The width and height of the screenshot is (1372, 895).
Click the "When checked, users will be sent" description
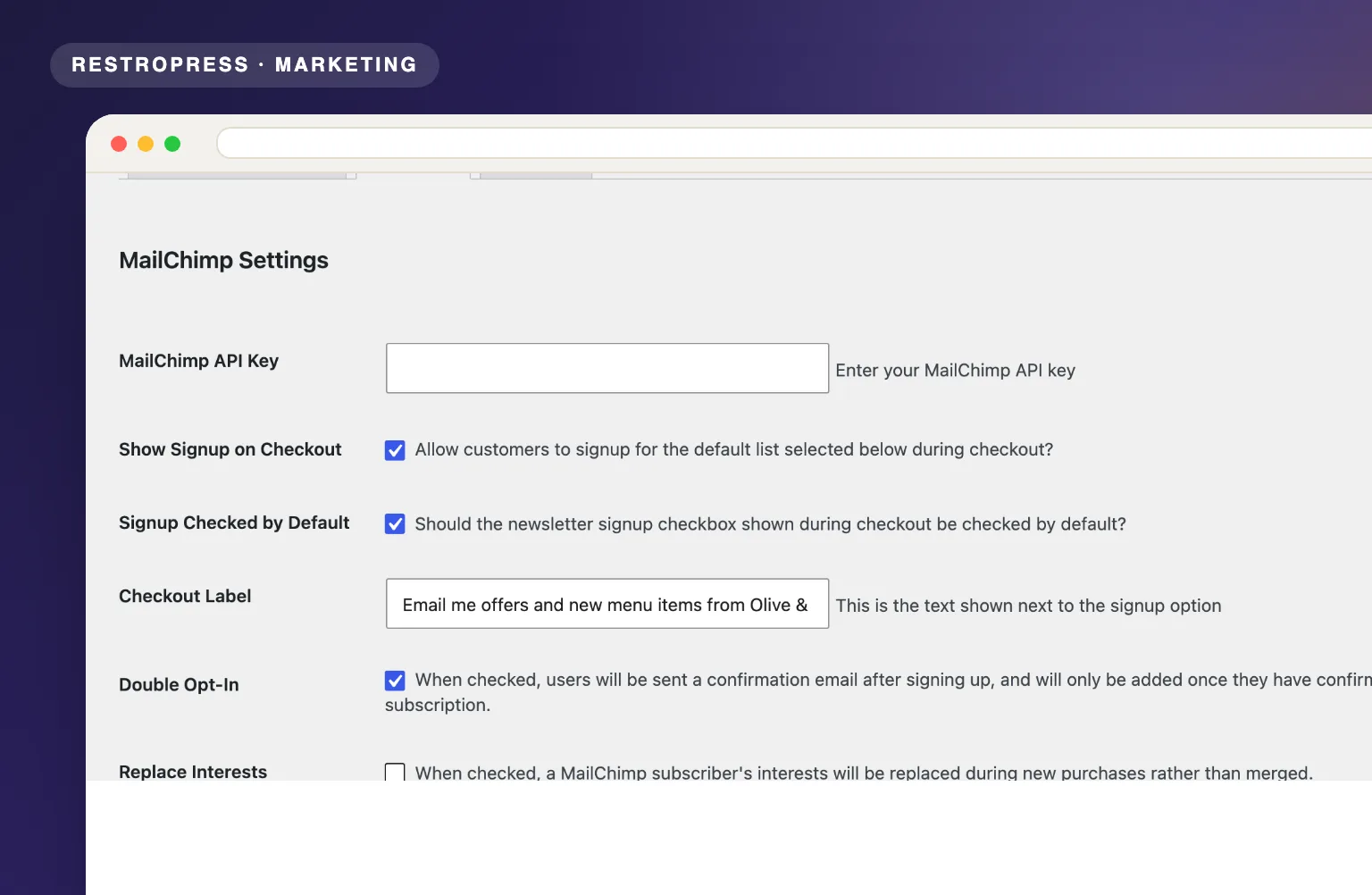point(878,692)
